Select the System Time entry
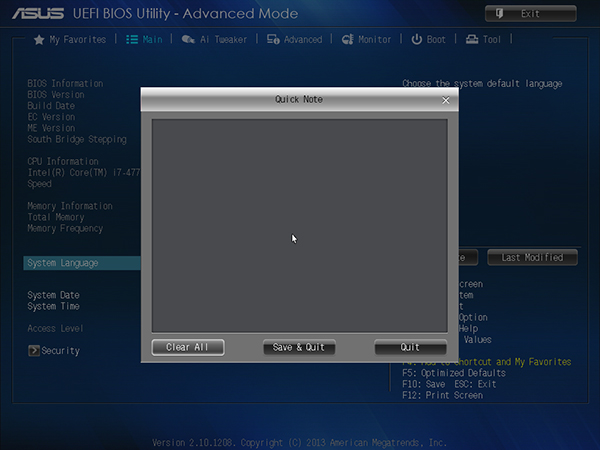 54,307
